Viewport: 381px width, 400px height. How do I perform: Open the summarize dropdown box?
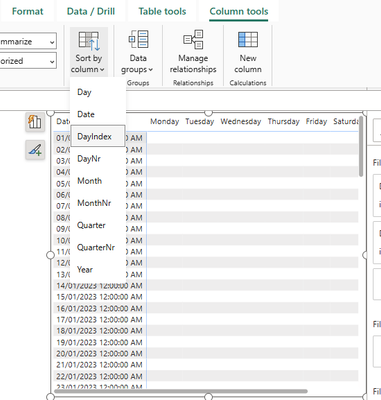[x=28, y=42]
